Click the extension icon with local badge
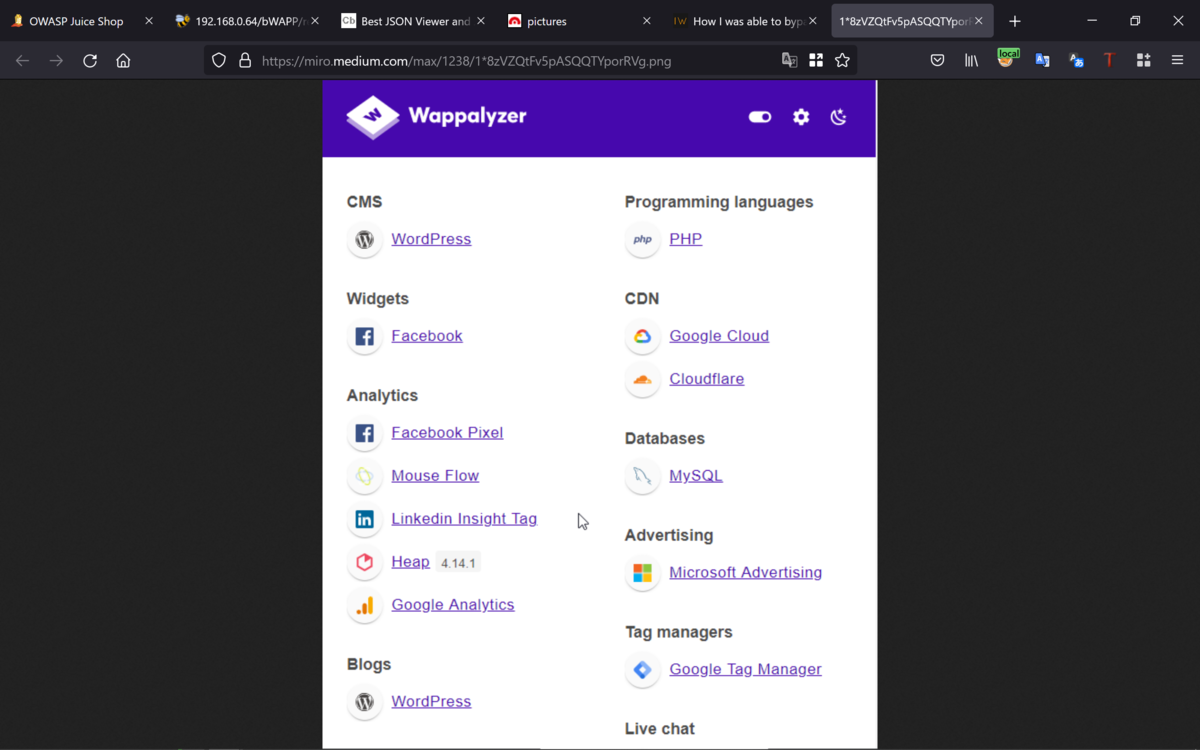Viewport: 1200px width, 750px height. (x=1007, y=59)
